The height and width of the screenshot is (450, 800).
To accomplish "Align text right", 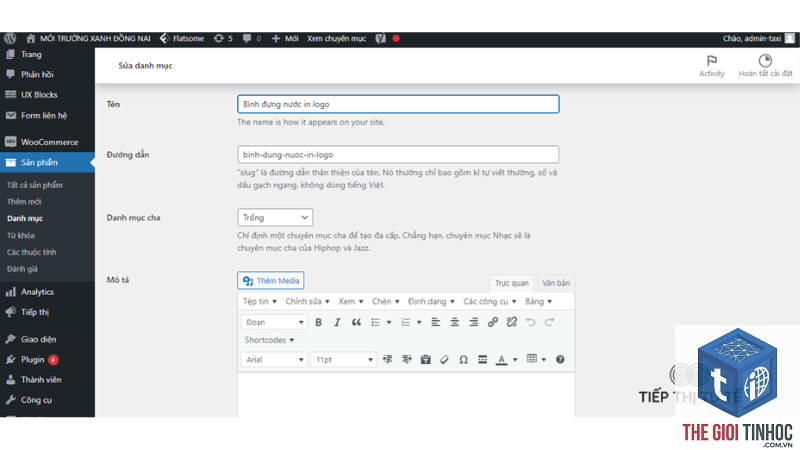I will coord(473,322).
